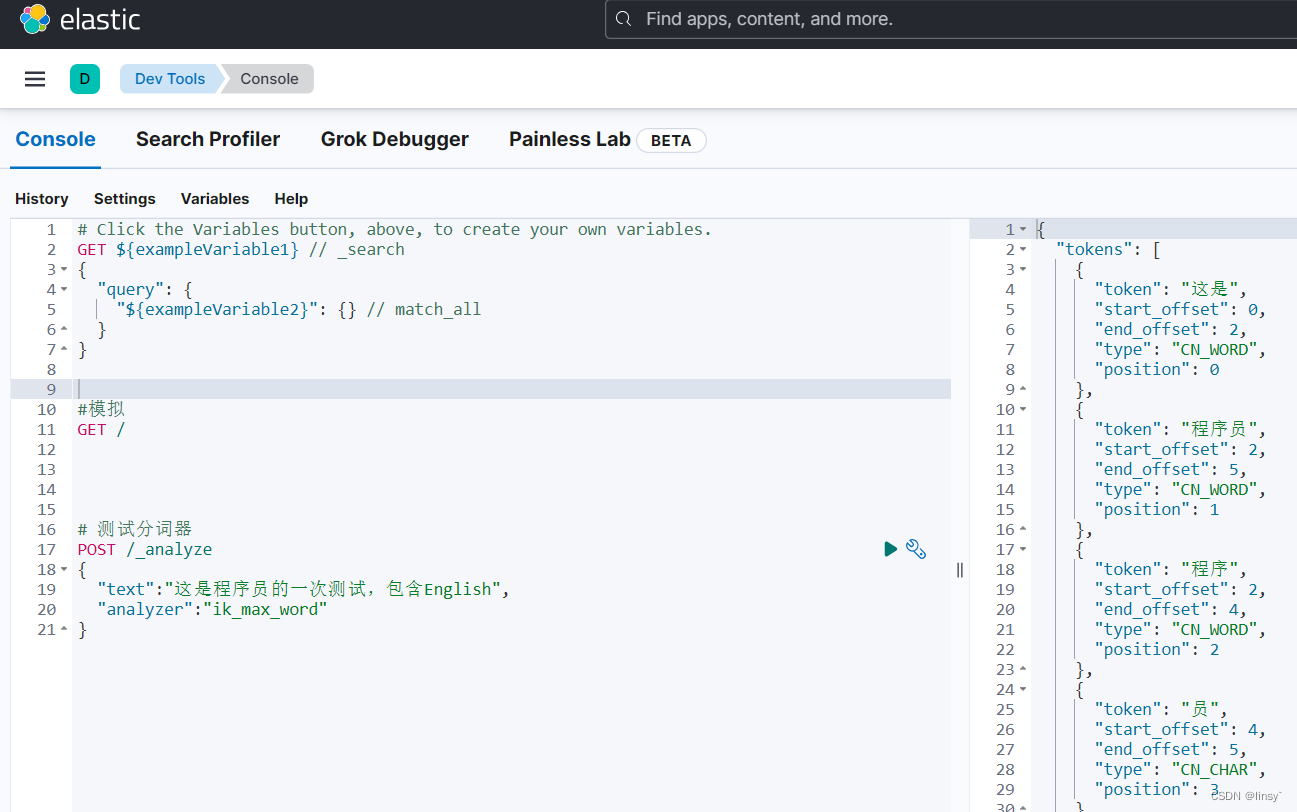
Task: Click the "position": 0 line in output
Action: pos(1157,369)
